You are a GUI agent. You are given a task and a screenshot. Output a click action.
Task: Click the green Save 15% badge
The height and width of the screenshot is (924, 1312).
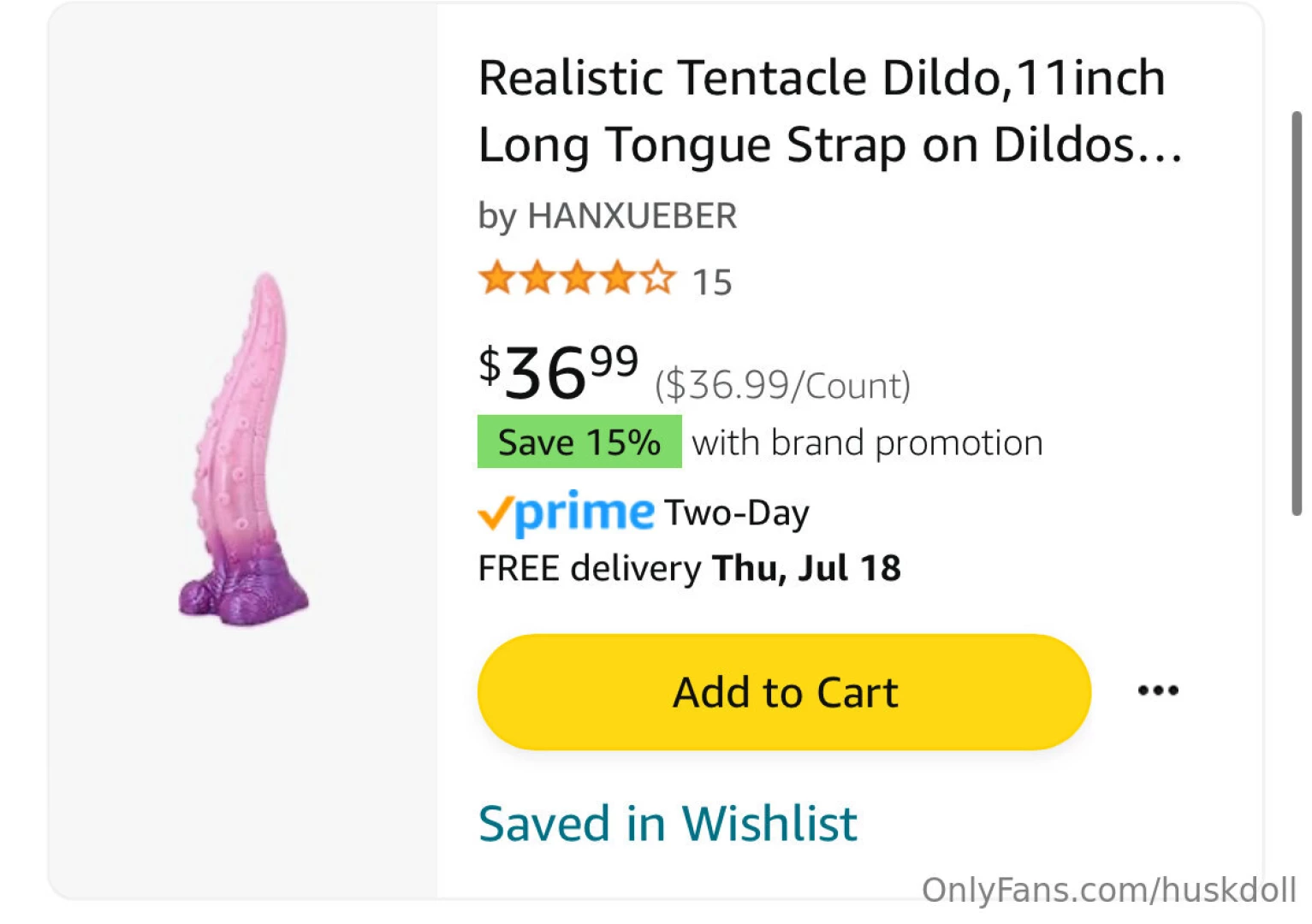pyautogui.click(x=579, y=442)
